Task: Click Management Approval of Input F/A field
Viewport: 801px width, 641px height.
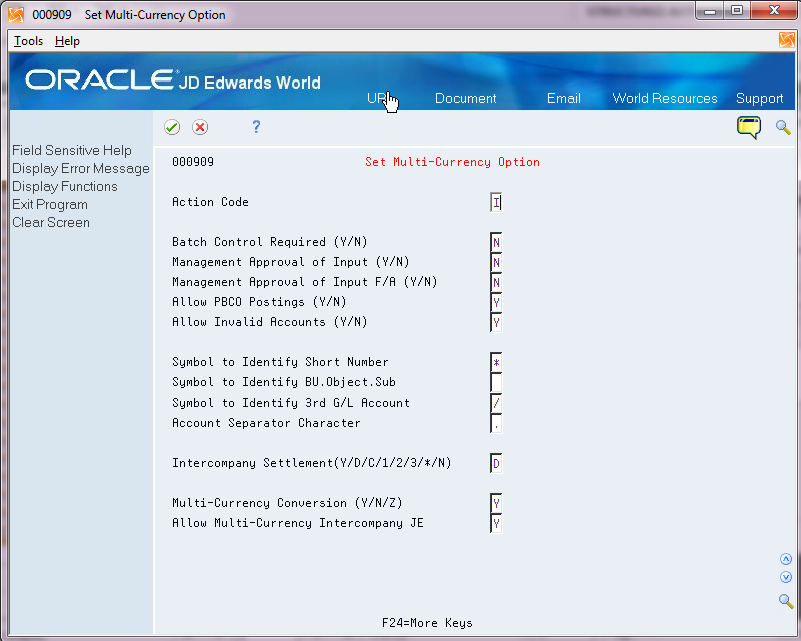Action: tap(496, 282)
